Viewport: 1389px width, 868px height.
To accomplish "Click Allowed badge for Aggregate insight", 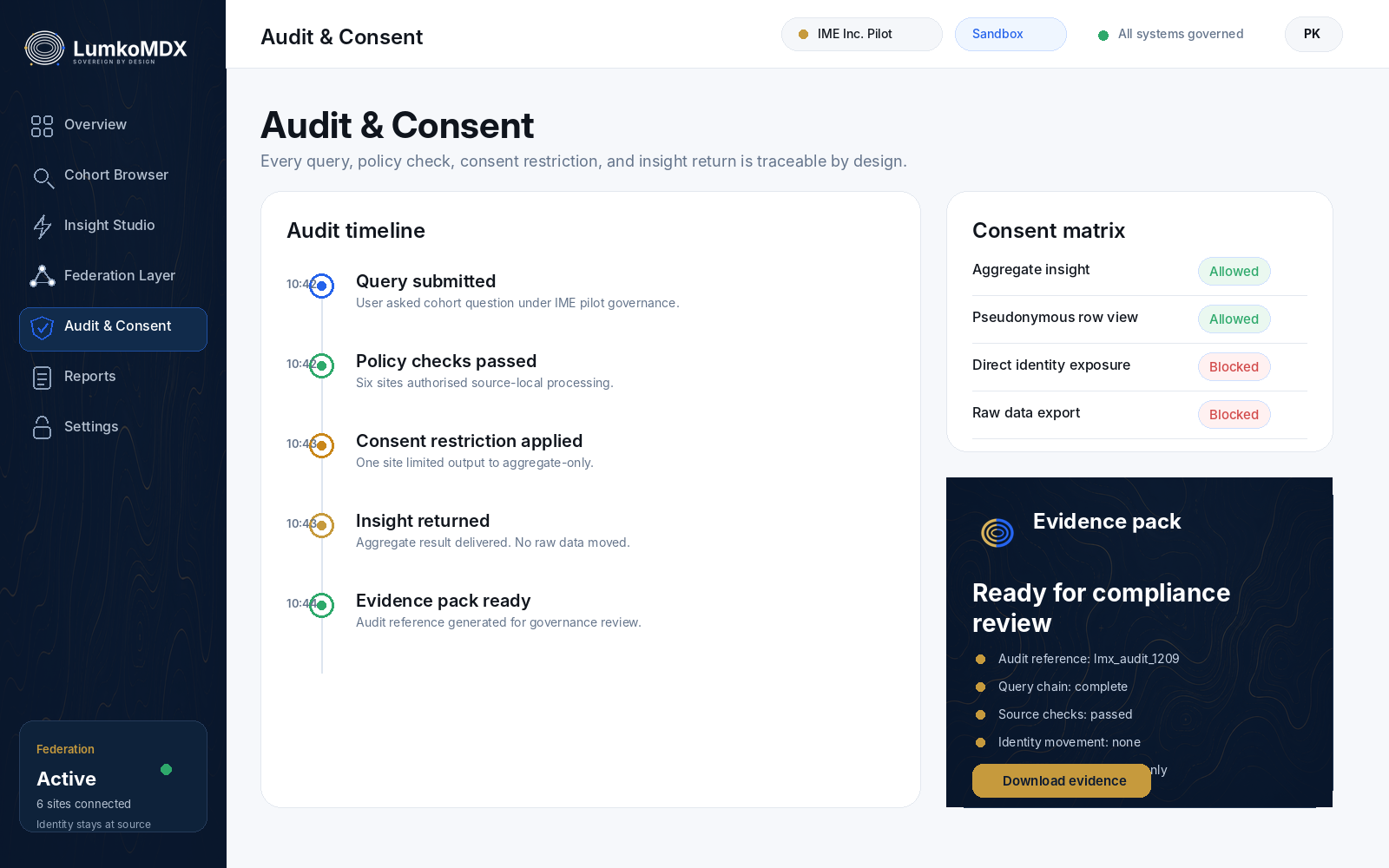I will tap(1234, 272).
